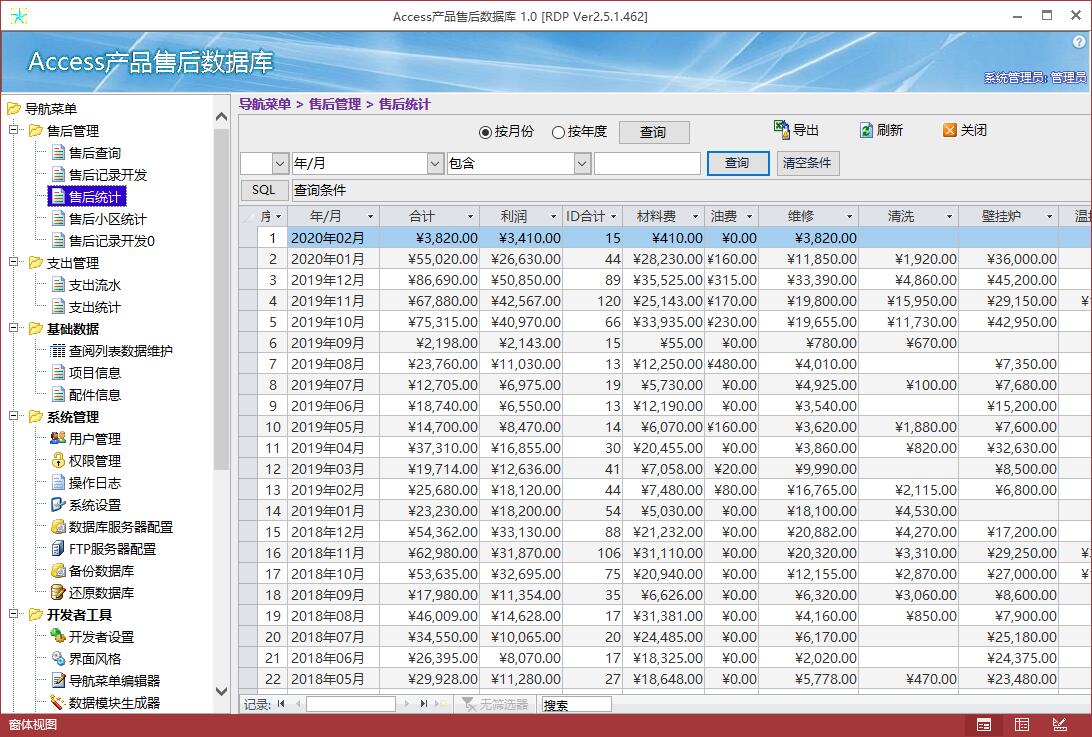Click the 查阅列表数据维护 grid icon
Viewport: 1092px width, 737px height.
pos(58,351)
